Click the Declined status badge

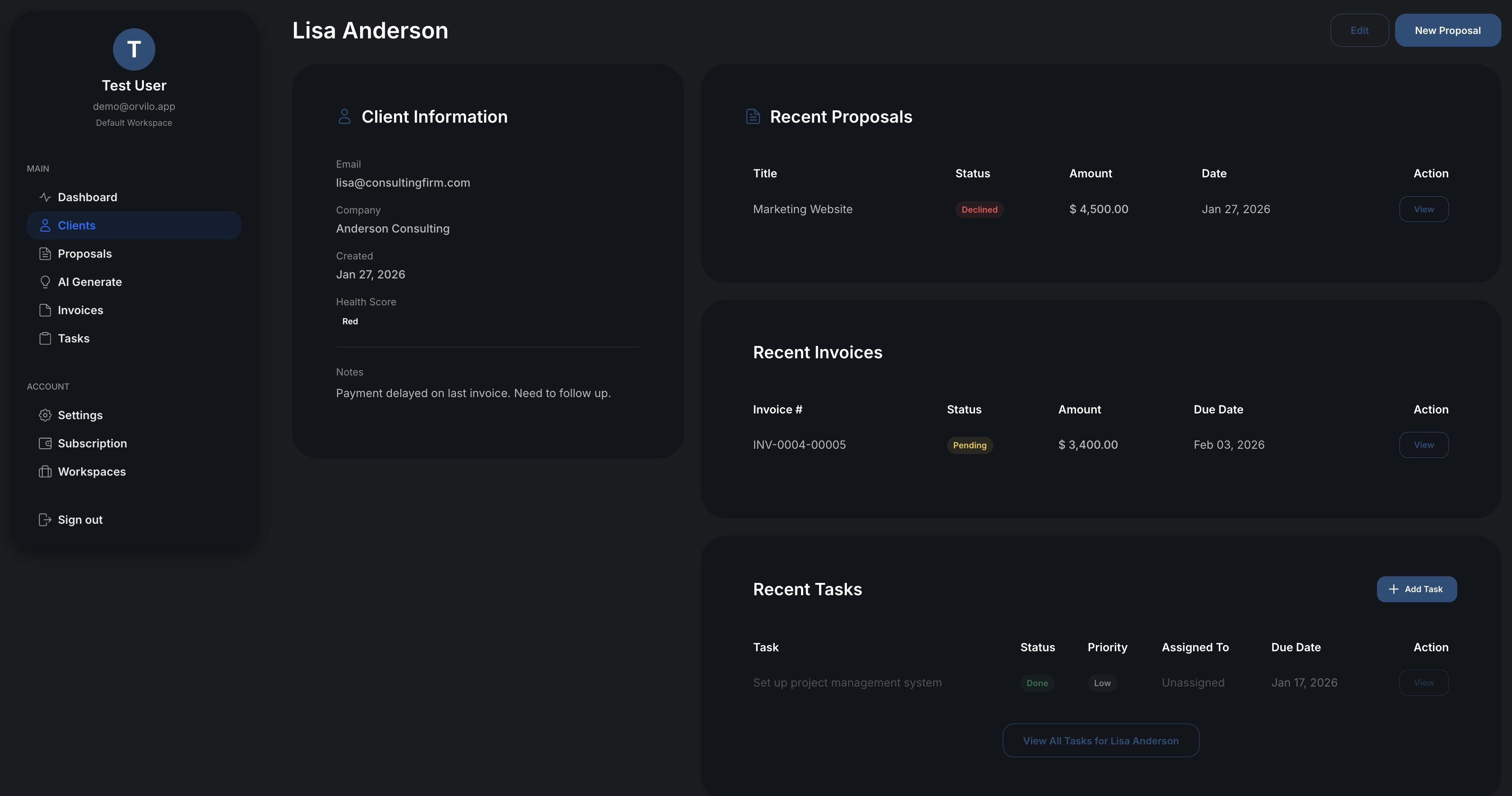point(979,210)
